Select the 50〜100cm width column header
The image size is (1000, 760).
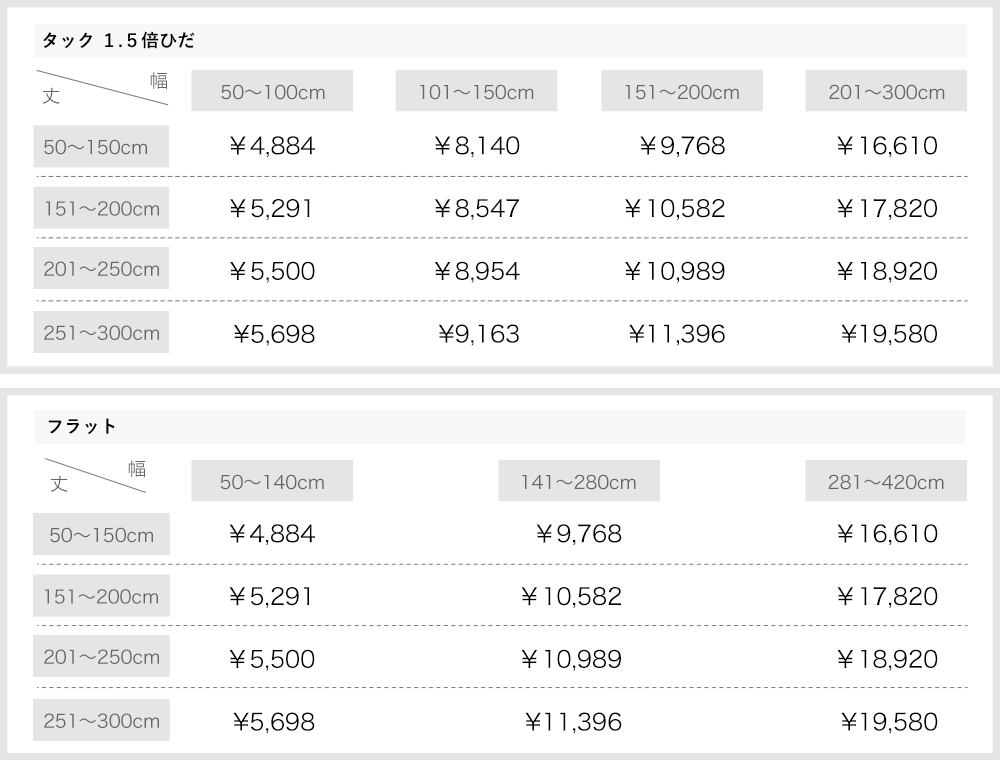pos(273,92)
